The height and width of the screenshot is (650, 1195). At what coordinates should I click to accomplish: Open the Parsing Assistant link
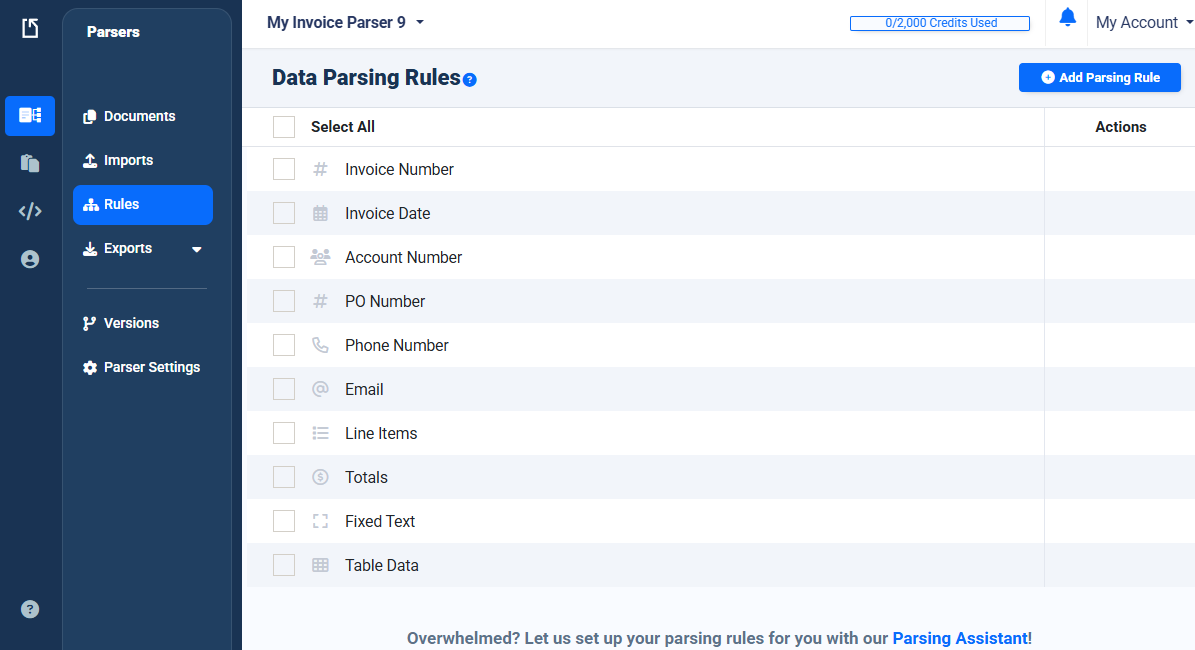pyautogui.click(x=959, y=638)
